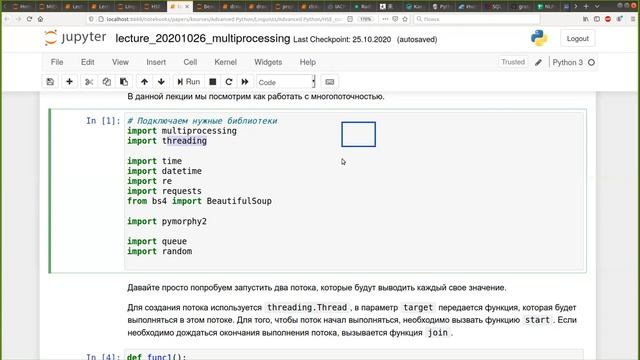Open a new browser tab
The width and height of the screenshot is (640, 360).
586,6
